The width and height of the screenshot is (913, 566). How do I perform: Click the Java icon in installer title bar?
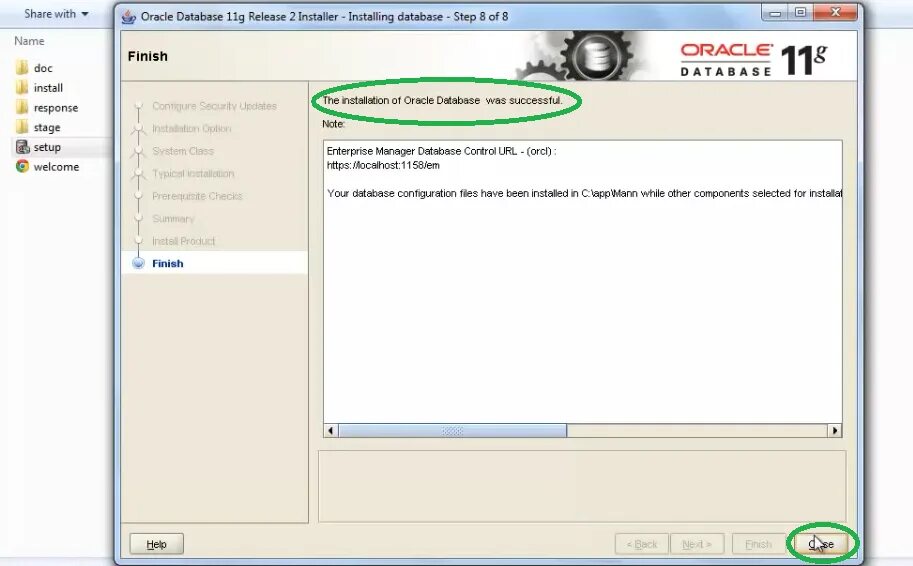click(129, 16)
